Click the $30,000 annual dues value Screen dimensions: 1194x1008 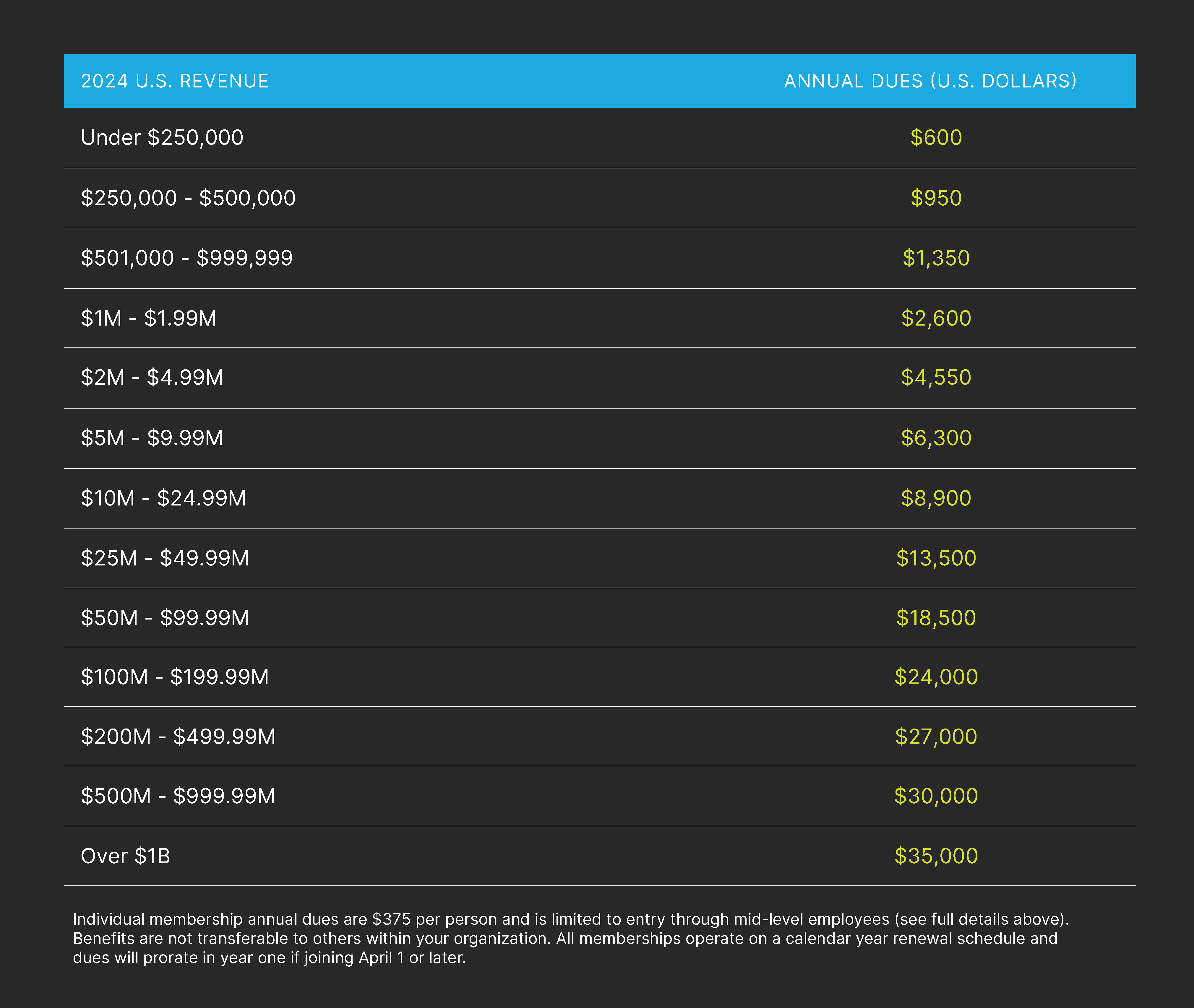tap(936, 796)
